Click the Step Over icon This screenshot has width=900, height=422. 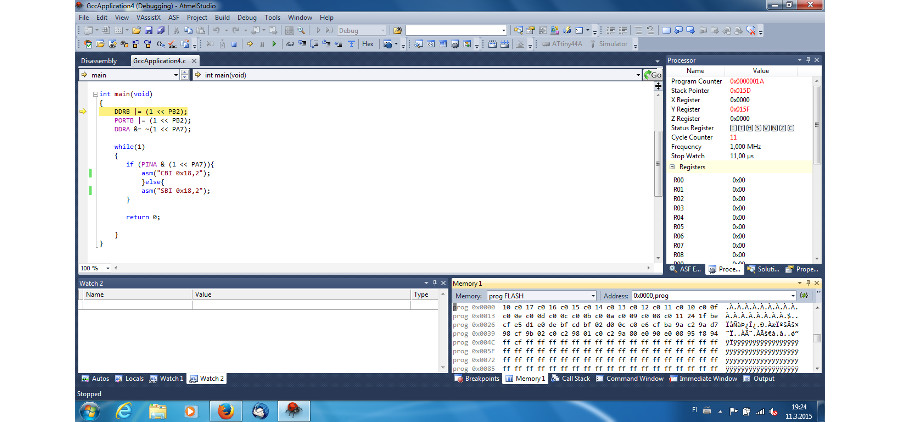pos(314,44)
